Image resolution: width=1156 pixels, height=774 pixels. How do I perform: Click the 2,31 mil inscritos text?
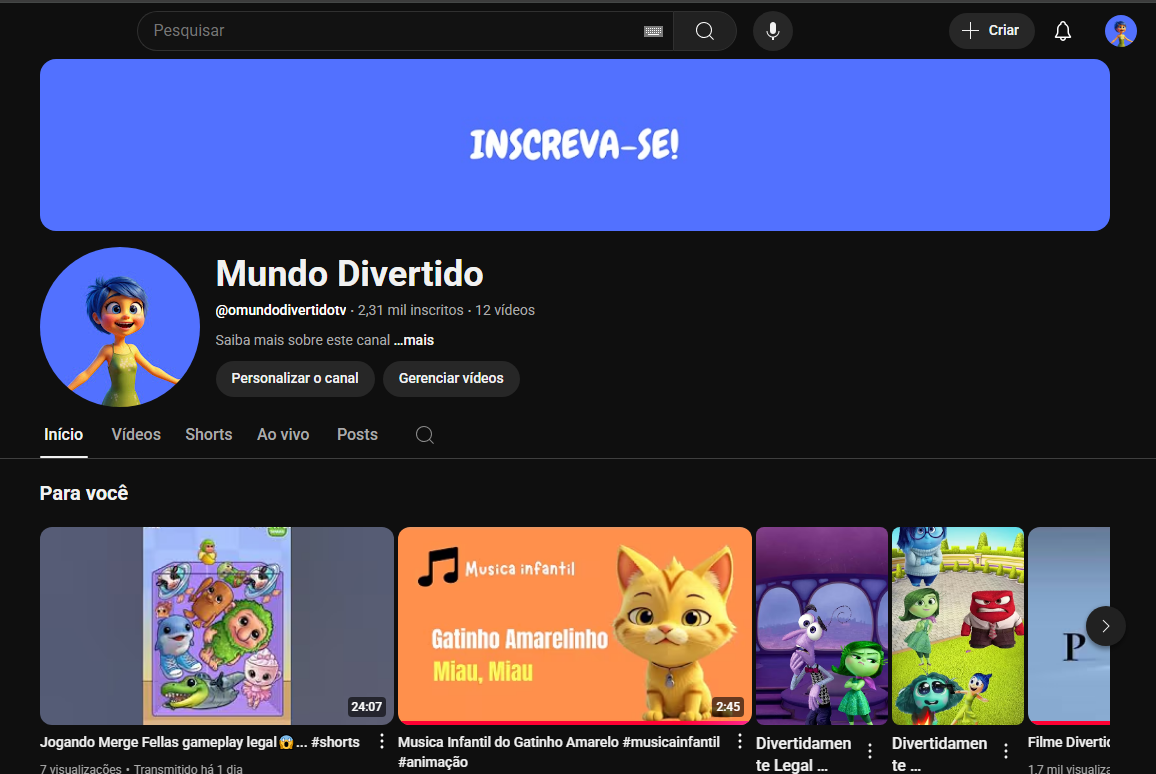tap(411, 310)
